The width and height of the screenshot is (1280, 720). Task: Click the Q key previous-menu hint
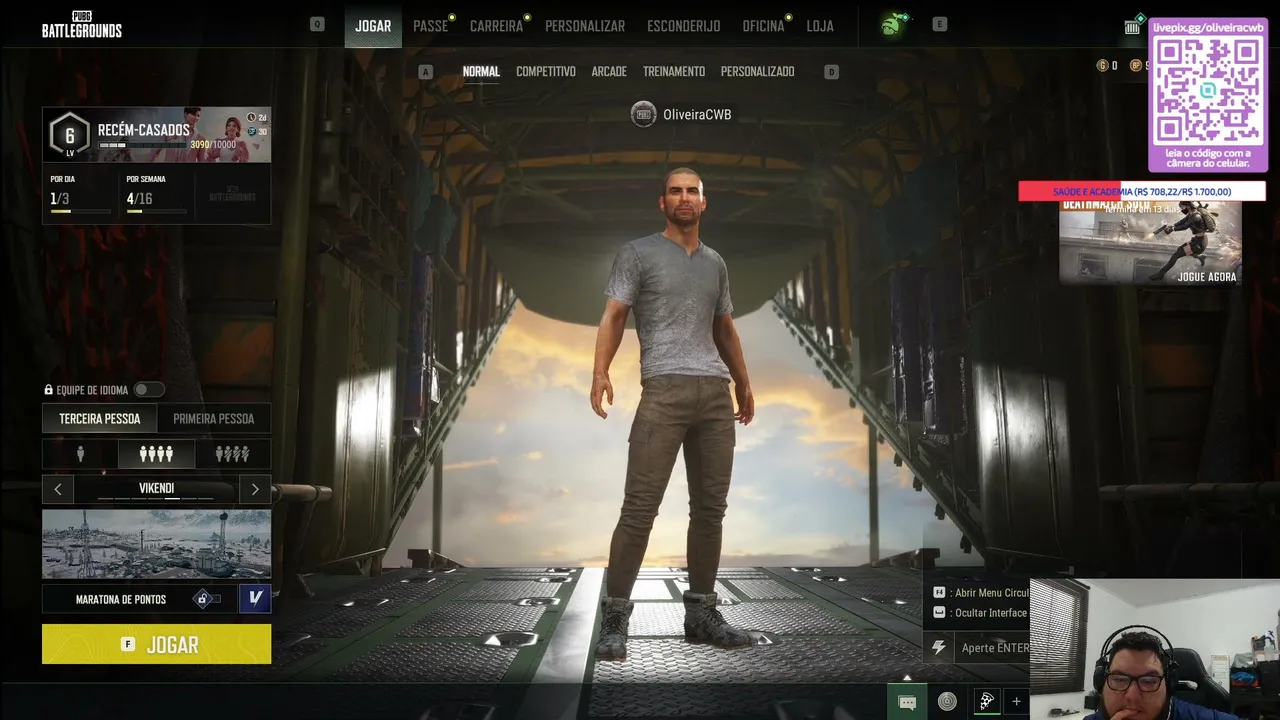pyautogui.click(x=317, y=24)
